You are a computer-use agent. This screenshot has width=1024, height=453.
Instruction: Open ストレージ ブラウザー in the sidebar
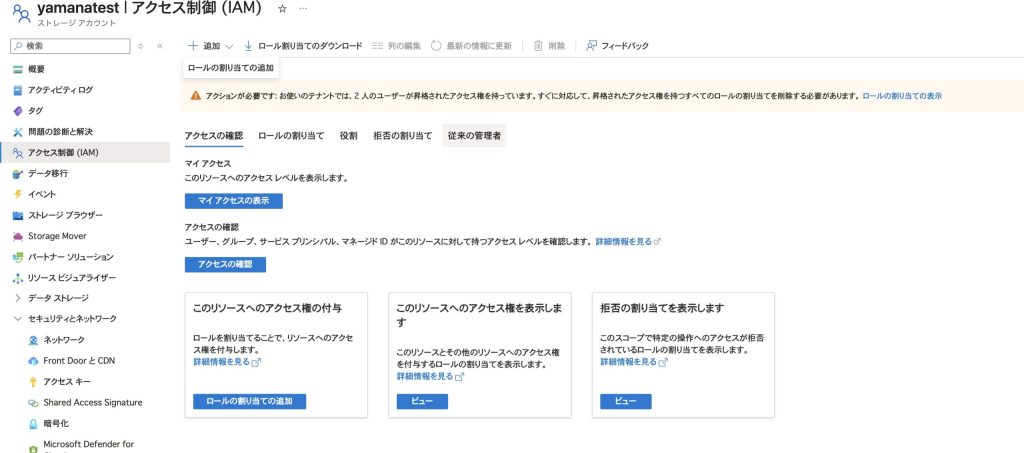tap(65, 215)
